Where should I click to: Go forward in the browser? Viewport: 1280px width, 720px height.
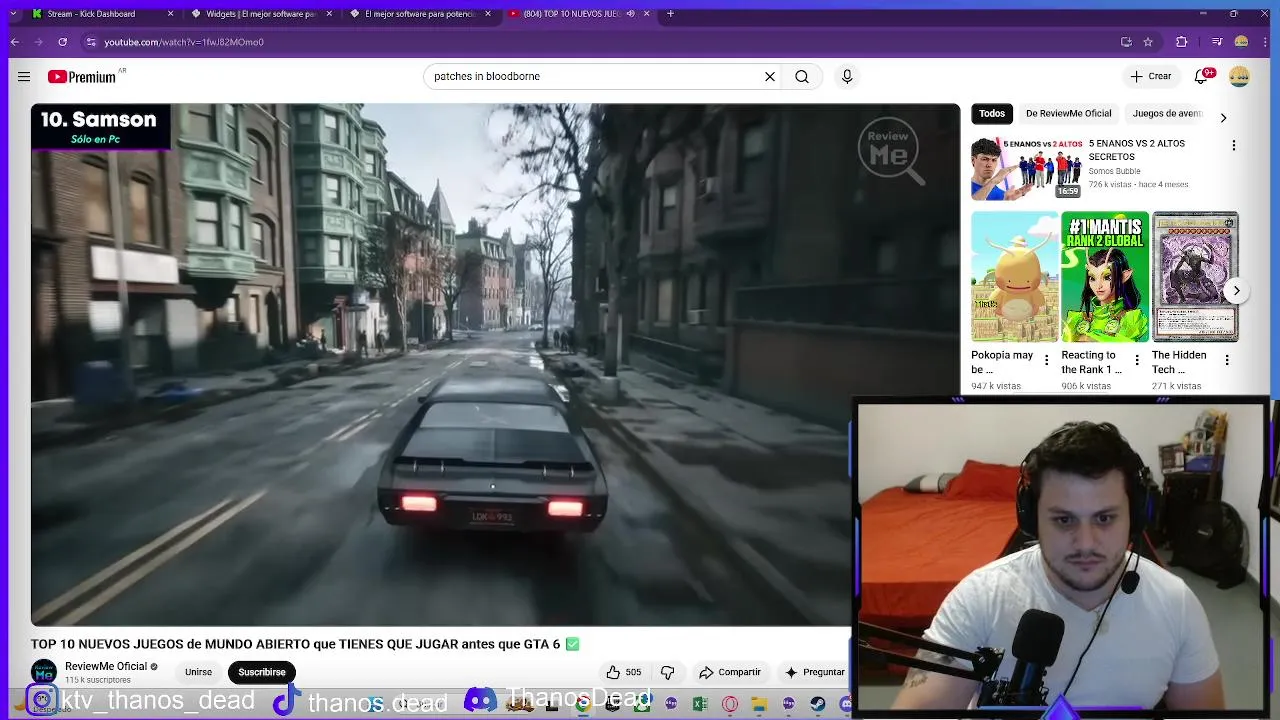(x=38, y=42)
